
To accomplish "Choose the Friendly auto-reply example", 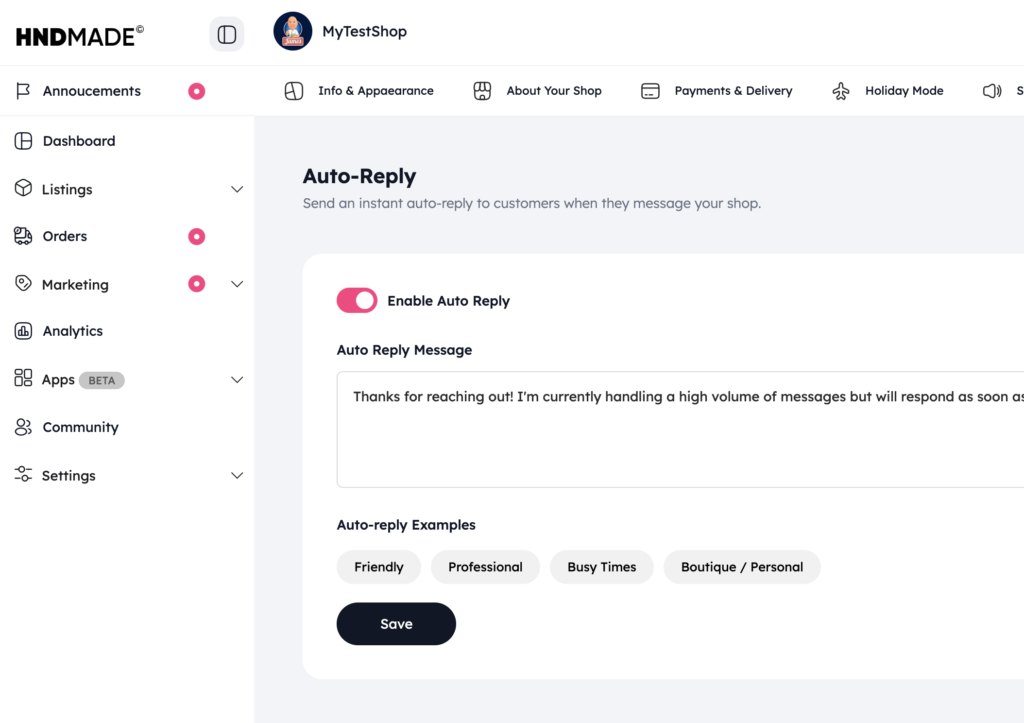I will [379, 567].
